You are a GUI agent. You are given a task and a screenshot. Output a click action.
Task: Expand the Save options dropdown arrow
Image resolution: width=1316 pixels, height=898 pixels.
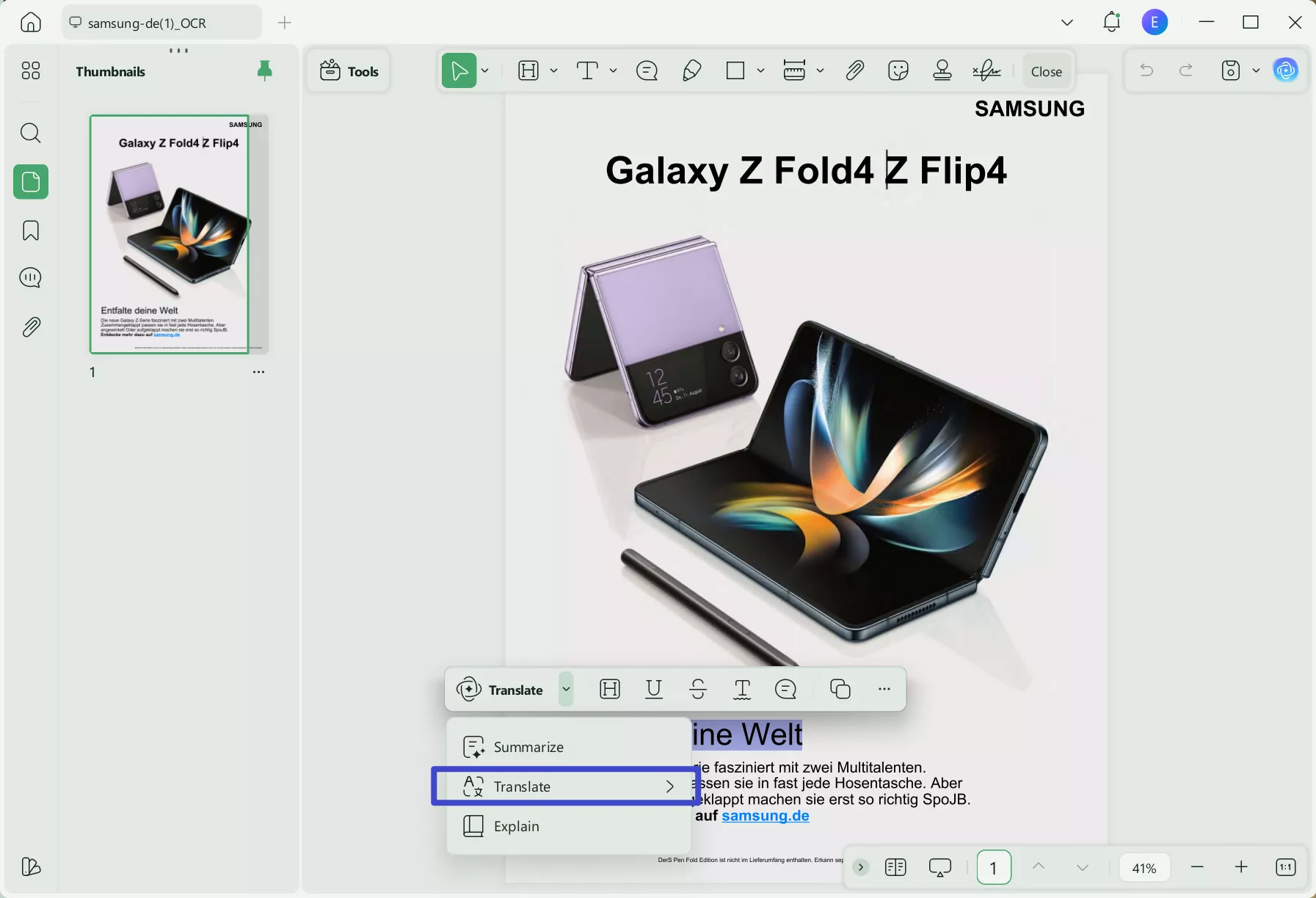coord(1257,70)
